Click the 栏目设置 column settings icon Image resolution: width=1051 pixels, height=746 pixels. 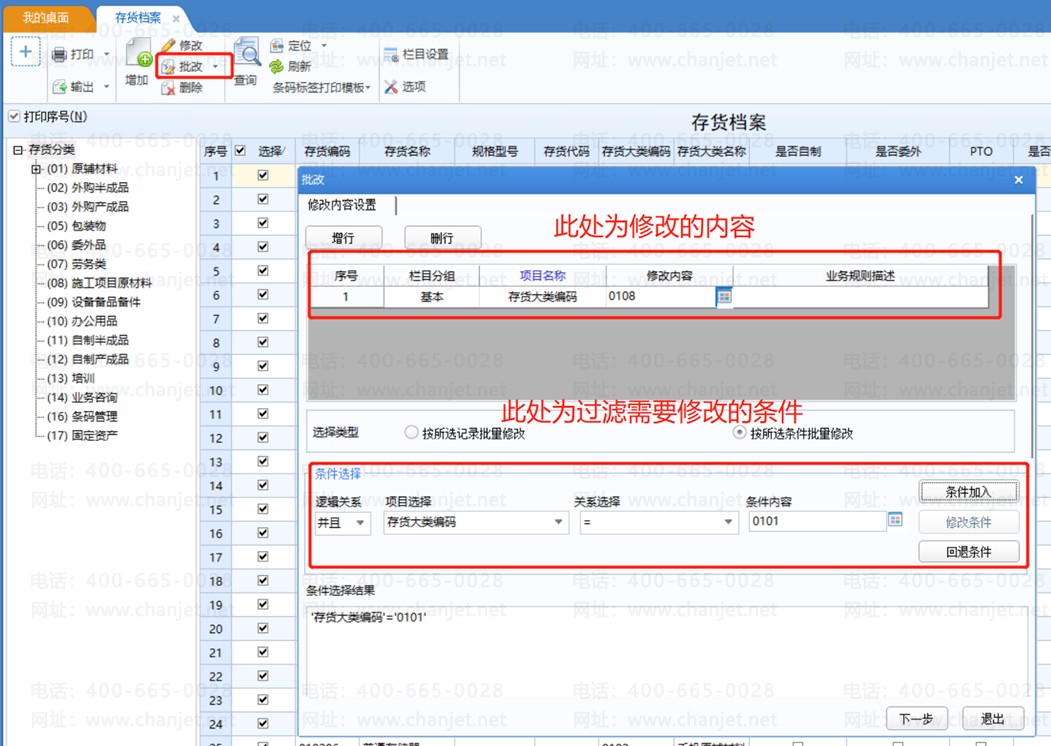(x=391, y=55)
